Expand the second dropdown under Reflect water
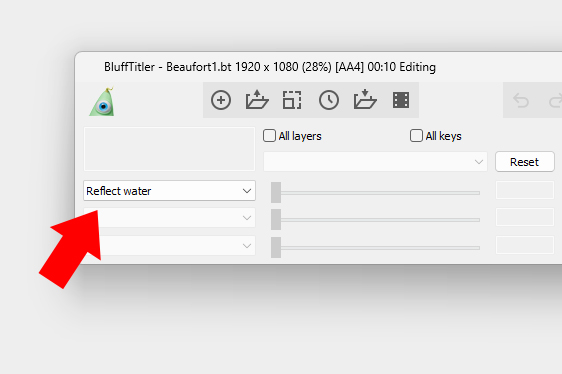 170,218
